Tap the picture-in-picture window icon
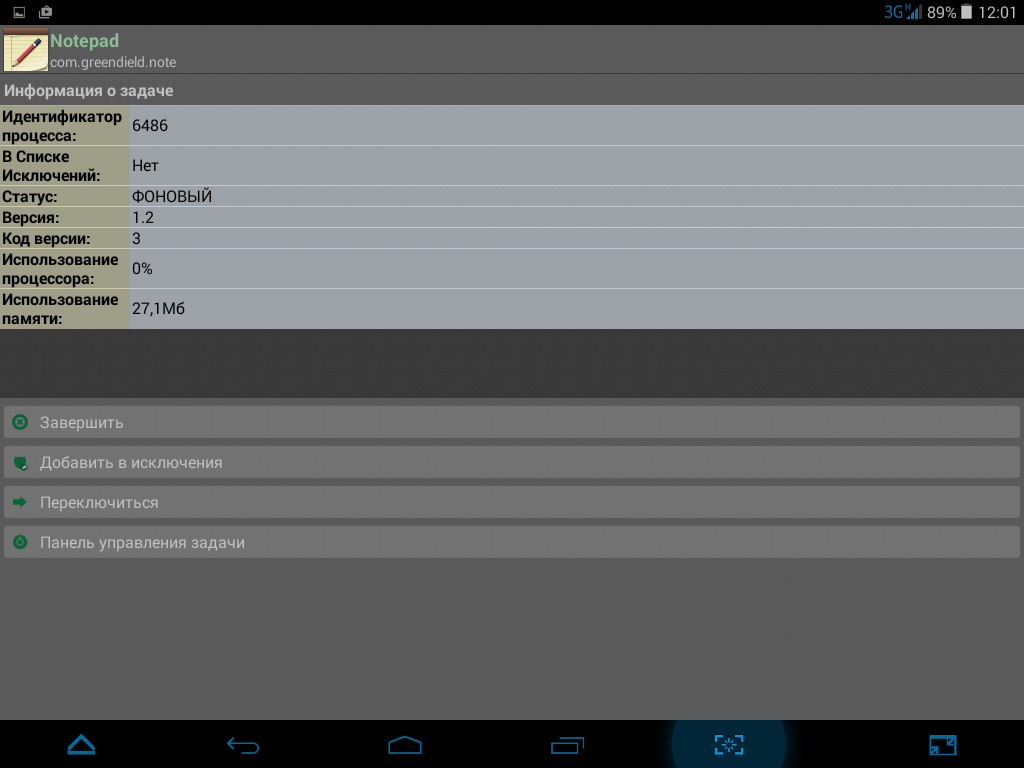This screenshot has width=1024, height=768. pyautogui.click(x=942, y=745)
